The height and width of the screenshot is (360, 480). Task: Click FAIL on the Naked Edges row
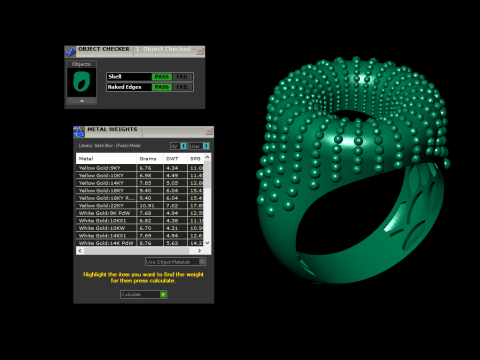pyautogui.click(x=182, y=87)
